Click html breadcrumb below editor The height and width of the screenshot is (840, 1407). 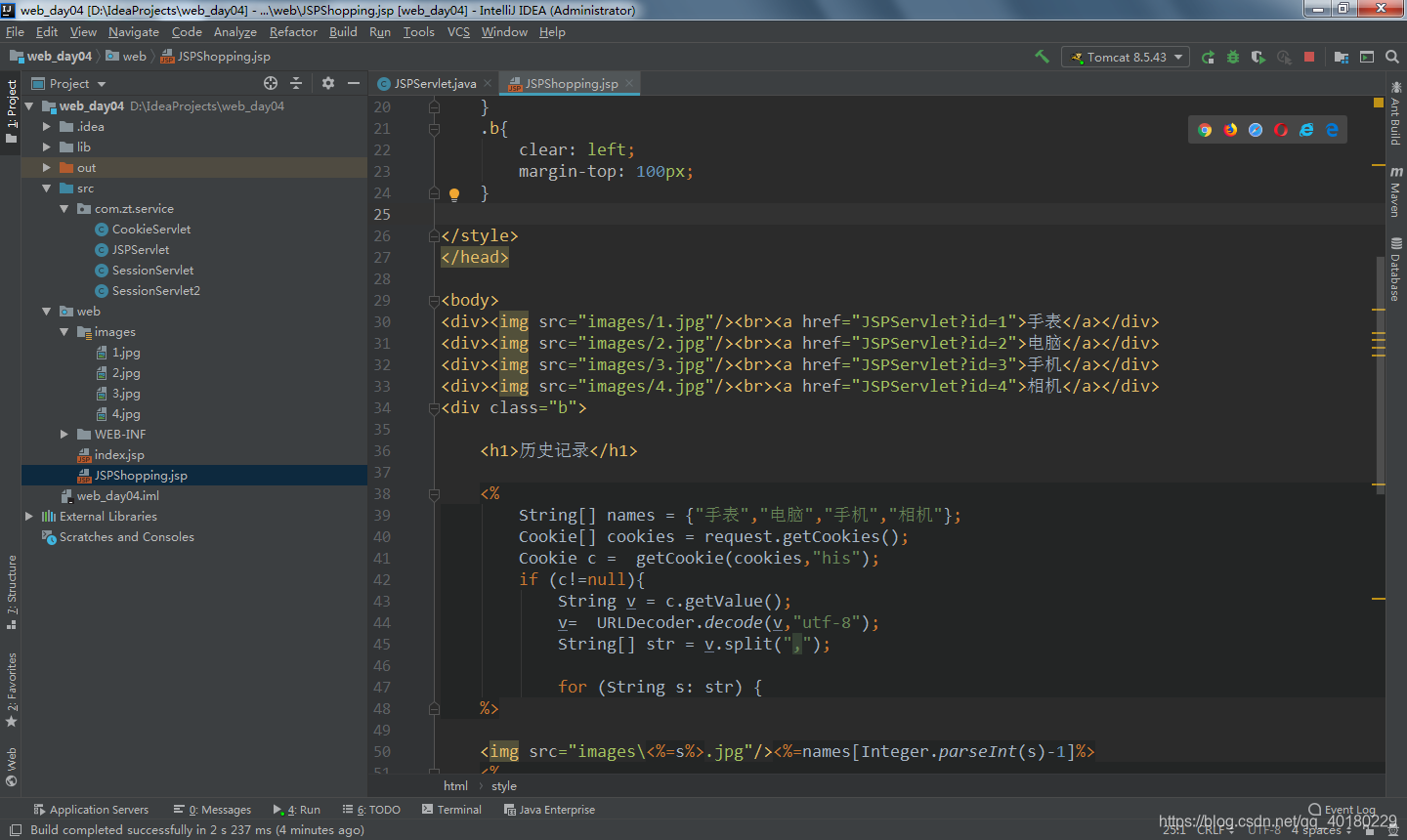tap(455, 786)
